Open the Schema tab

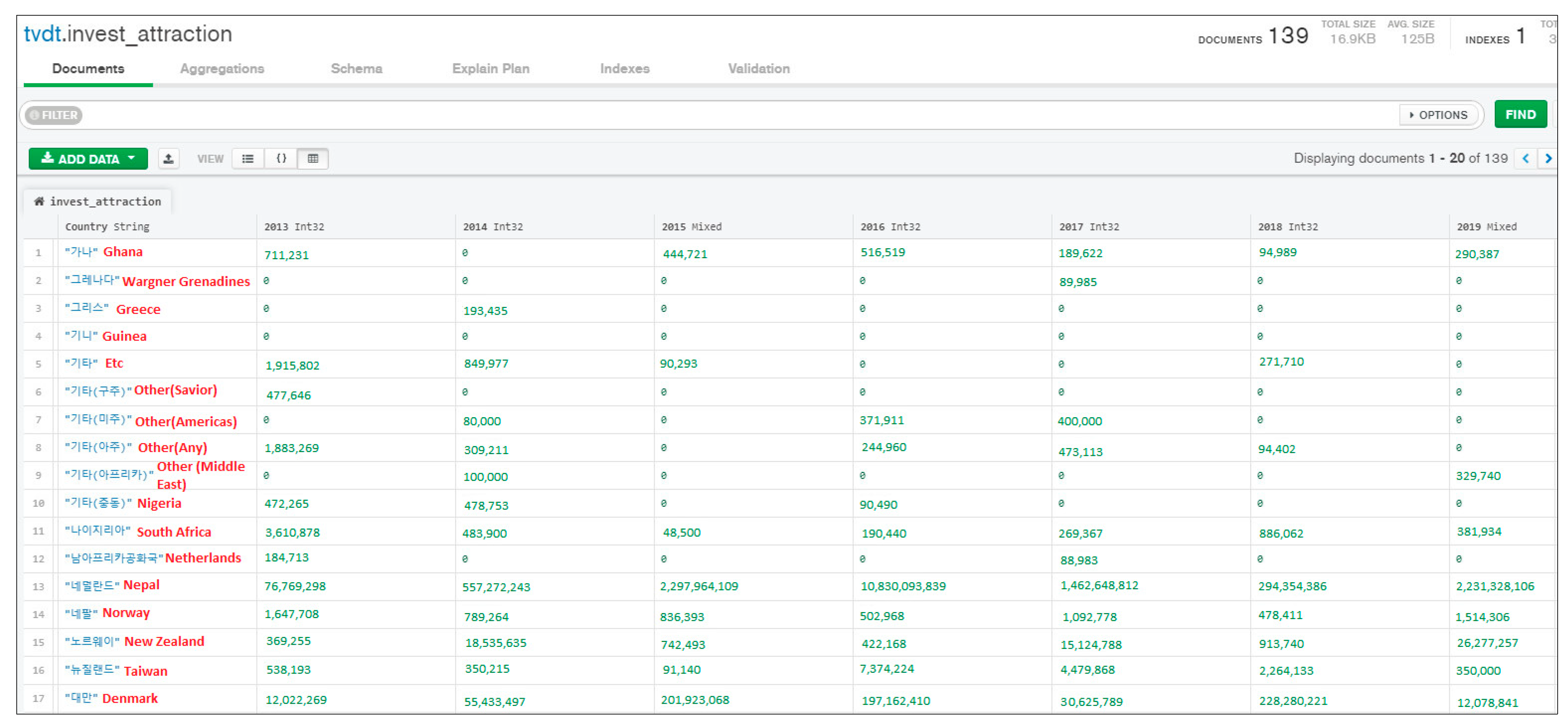click(357, 69)
